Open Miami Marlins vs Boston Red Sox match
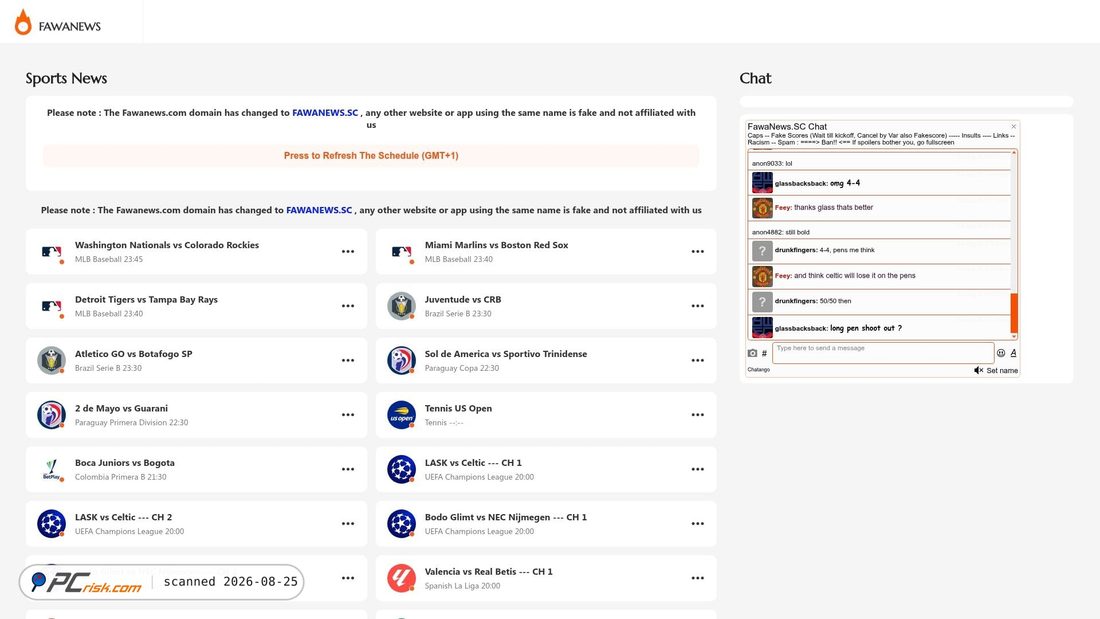 (x=496, y=245)
